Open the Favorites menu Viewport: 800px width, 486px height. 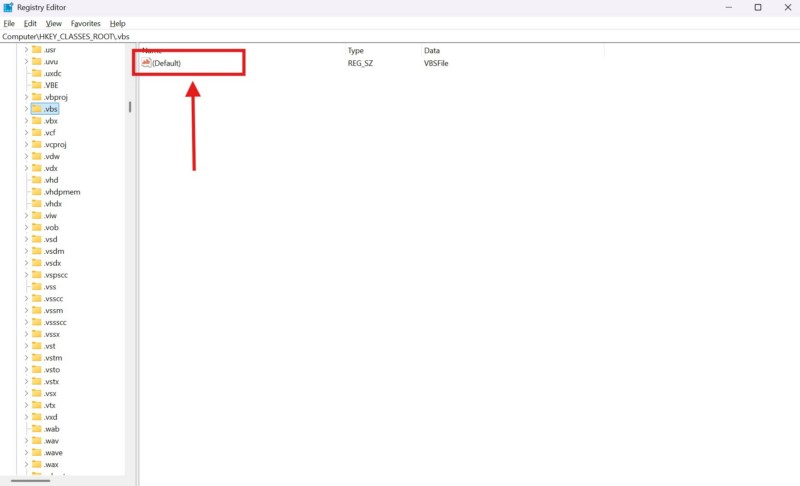(86, 23)
